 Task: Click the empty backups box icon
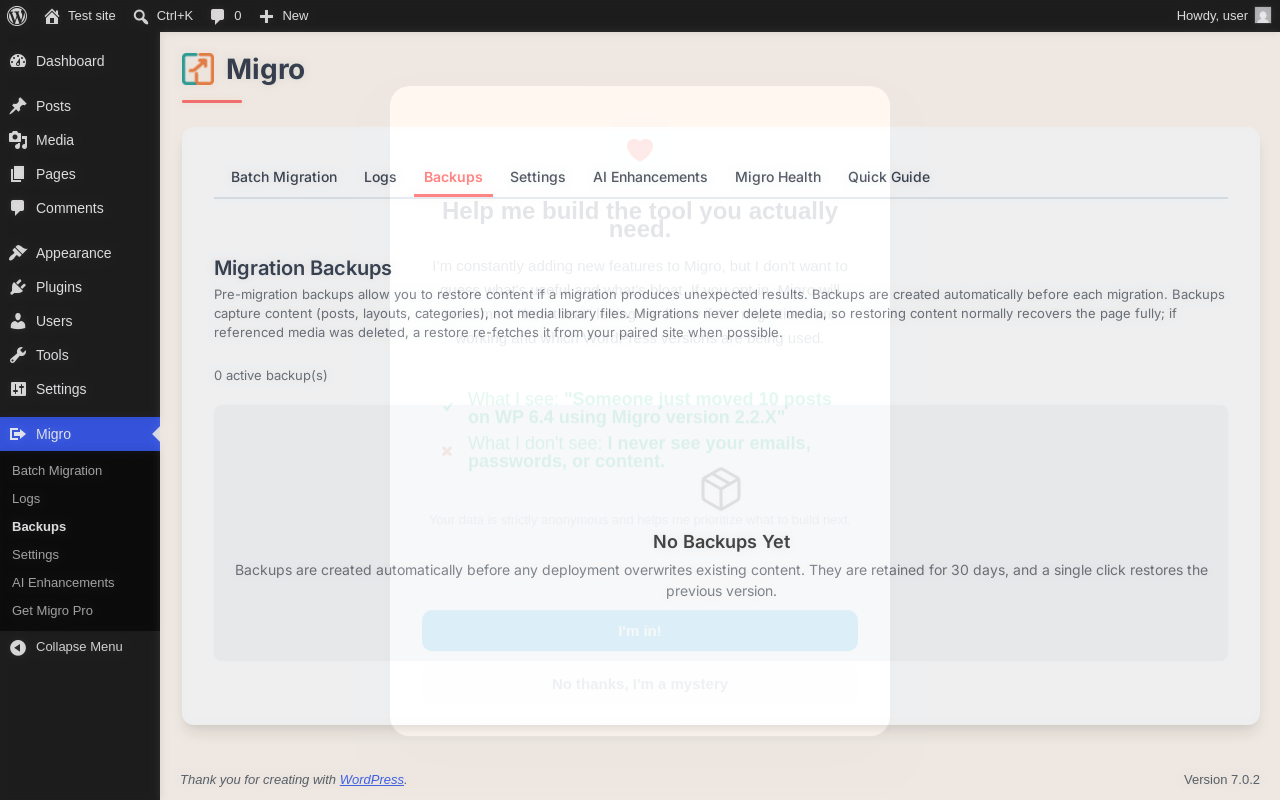point(721,489)
